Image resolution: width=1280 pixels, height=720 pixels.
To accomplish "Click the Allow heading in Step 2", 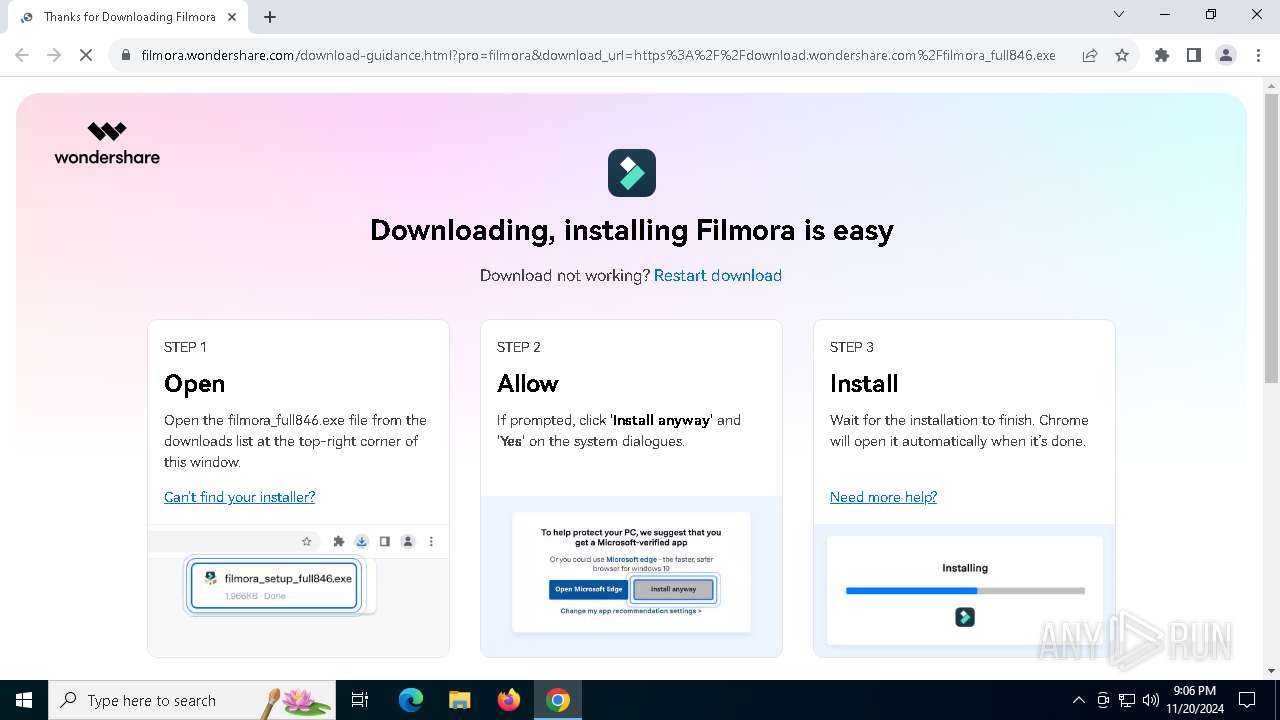I will click(527, 384).
